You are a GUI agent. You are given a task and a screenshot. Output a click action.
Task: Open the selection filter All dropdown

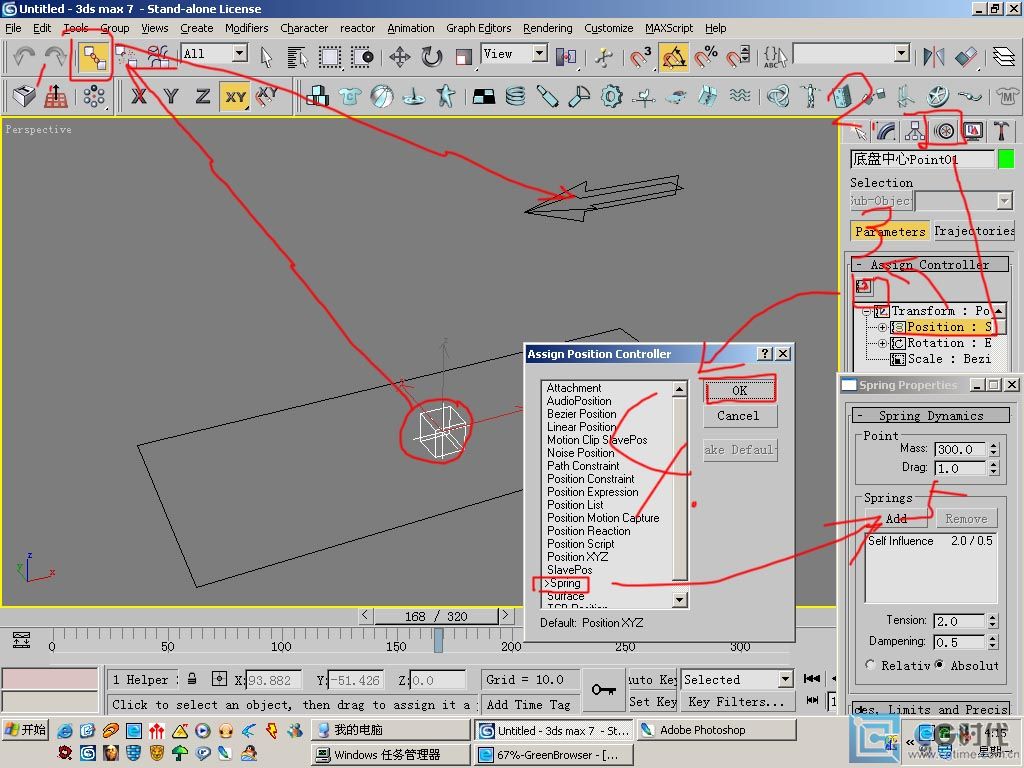click(240, 54)
